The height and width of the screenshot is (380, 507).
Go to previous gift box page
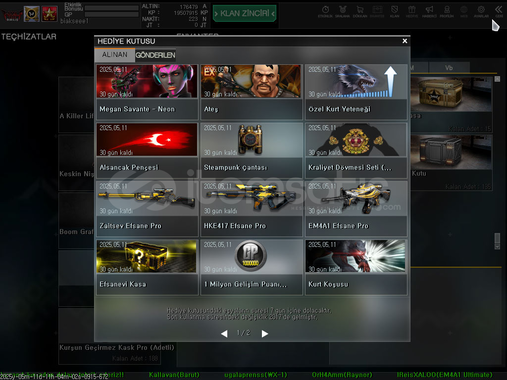(x=224, y=333)
